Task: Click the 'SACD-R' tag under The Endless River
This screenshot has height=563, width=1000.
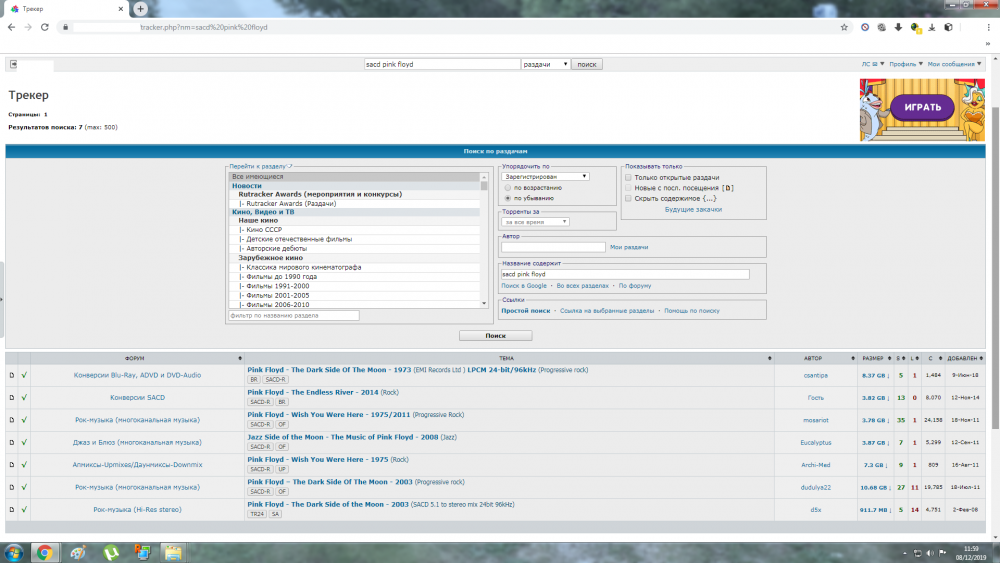Action: 260,402
